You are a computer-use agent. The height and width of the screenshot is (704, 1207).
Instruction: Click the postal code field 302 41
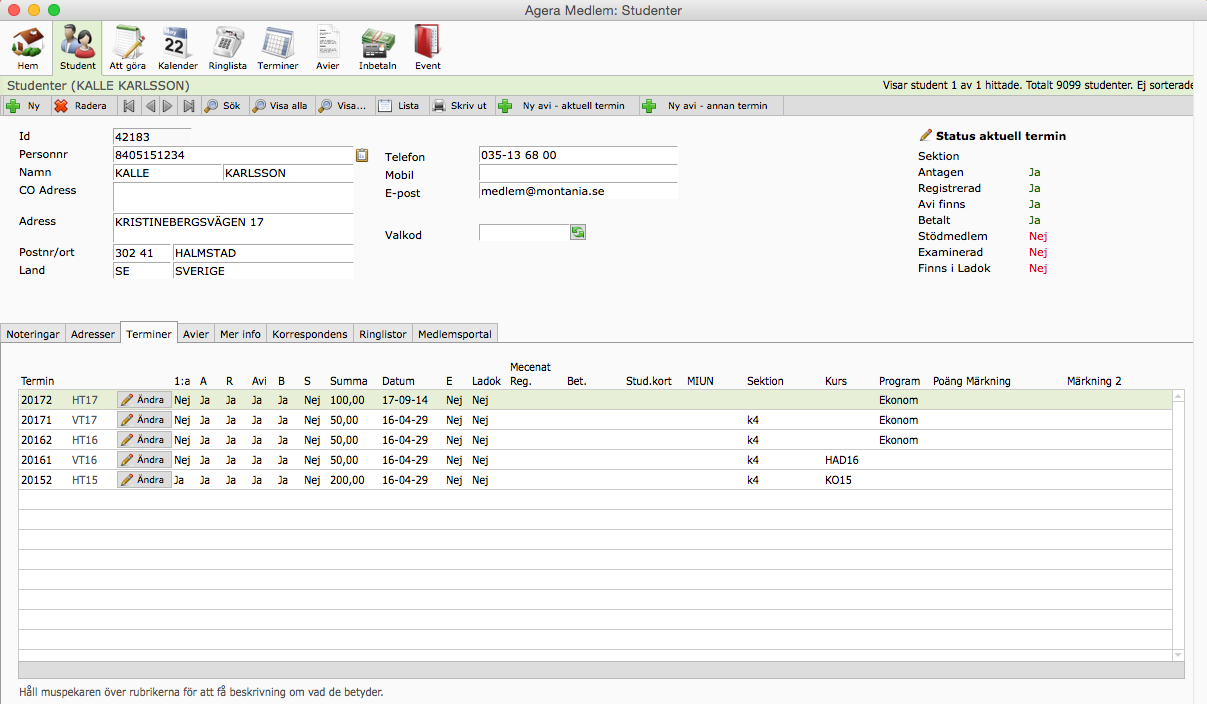coord(142,253)
